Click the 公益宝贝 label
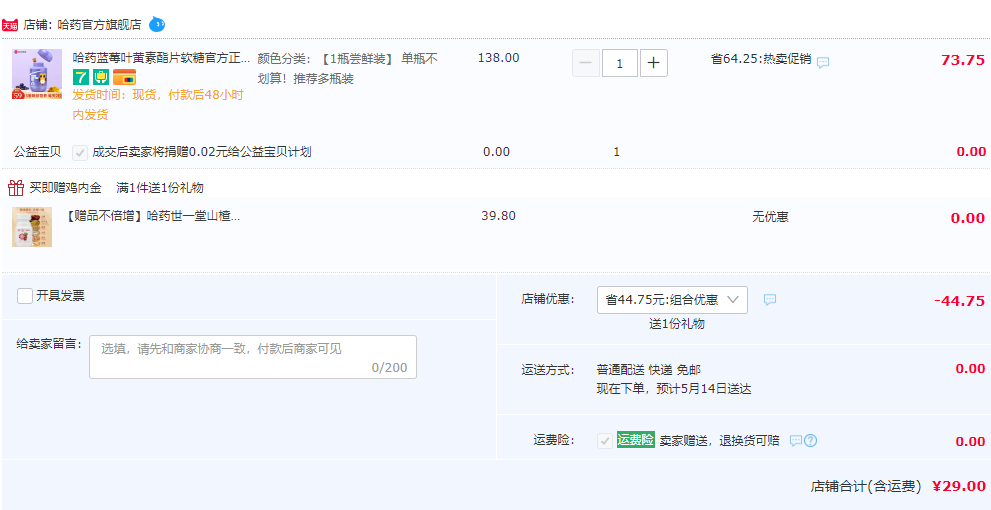This screenshot has height=510, width=991. (37, 152)
